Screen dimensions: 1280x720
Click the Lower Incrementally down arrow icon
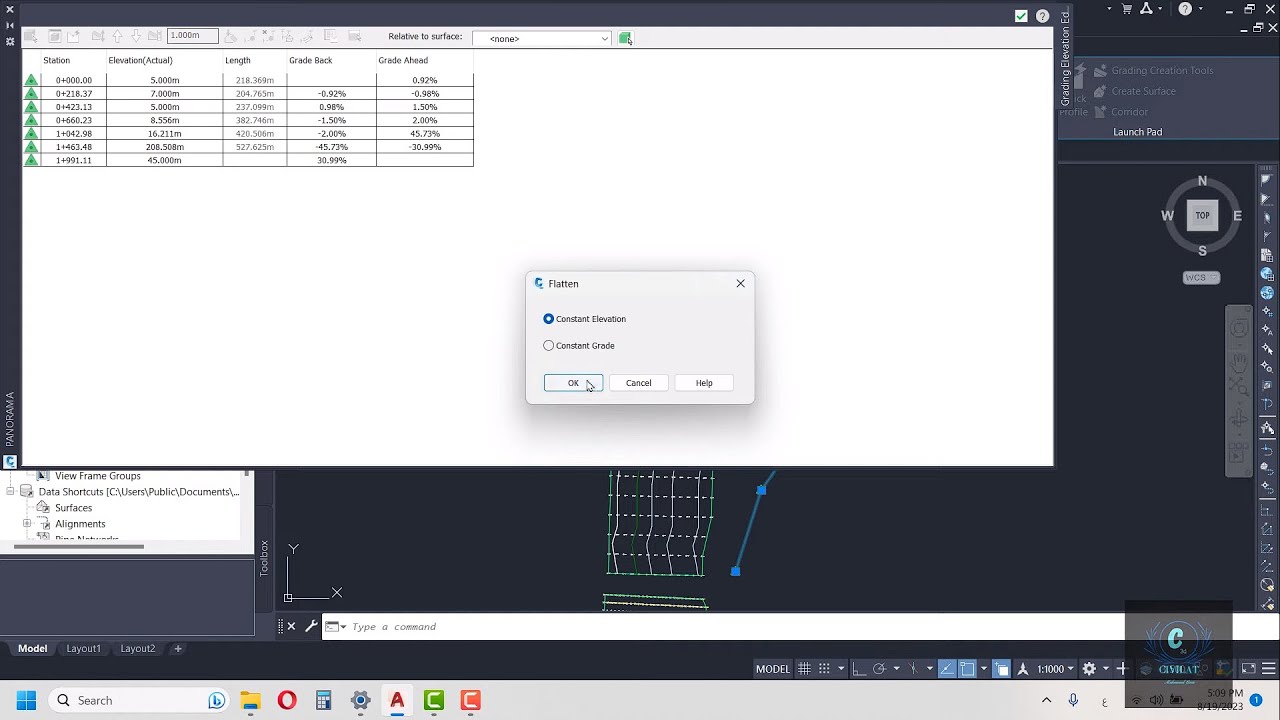136,36
